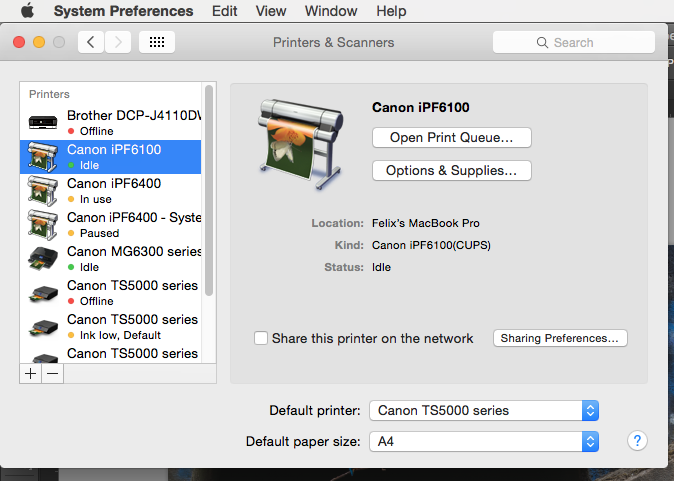Click Options & Supplies button

tap(451, 171)
